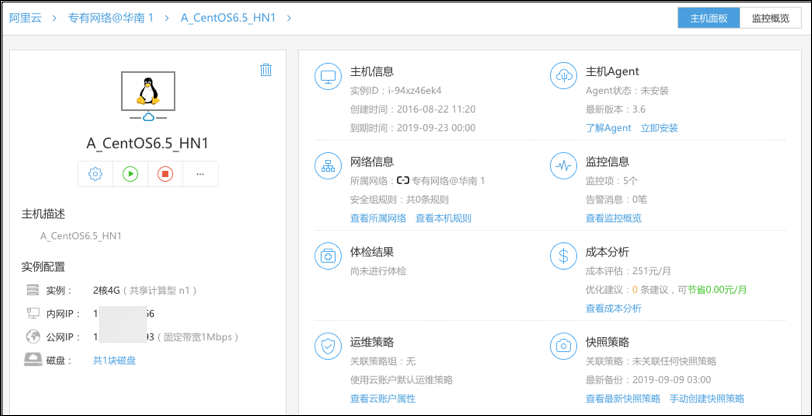Image resolution: width=812 pixels, height=416 pixels.
Task: Open 手动创建快照策略 link
Action: [x=707, y=398]
